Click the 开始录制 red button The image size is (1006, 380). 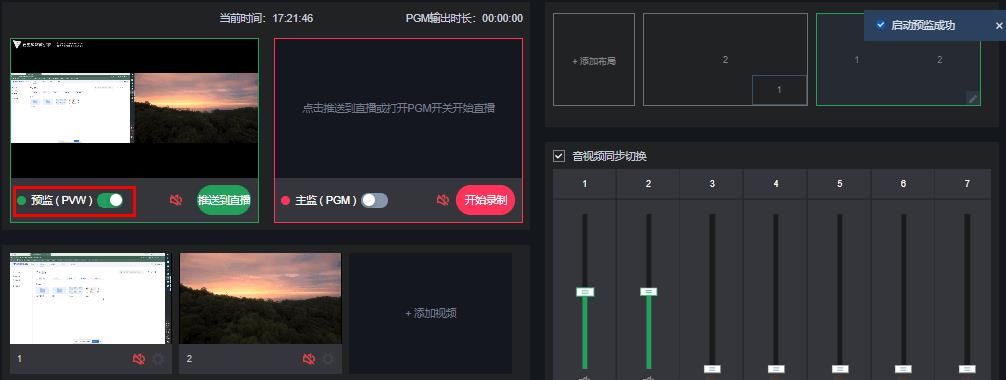tap(486, 200)
